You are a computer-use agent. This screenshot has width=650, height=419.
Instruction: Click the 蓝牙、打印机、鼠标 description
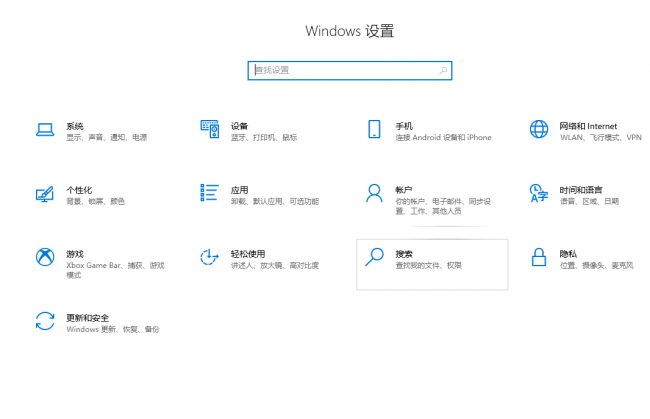tap(264, 137)
